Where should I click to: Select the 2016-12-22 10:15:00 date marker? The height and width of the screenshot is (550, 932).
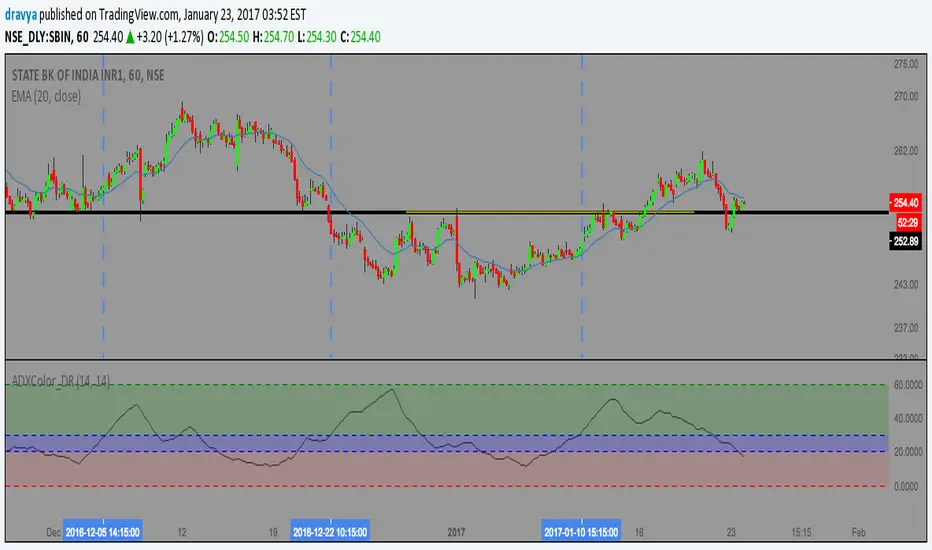coord(330,532)
